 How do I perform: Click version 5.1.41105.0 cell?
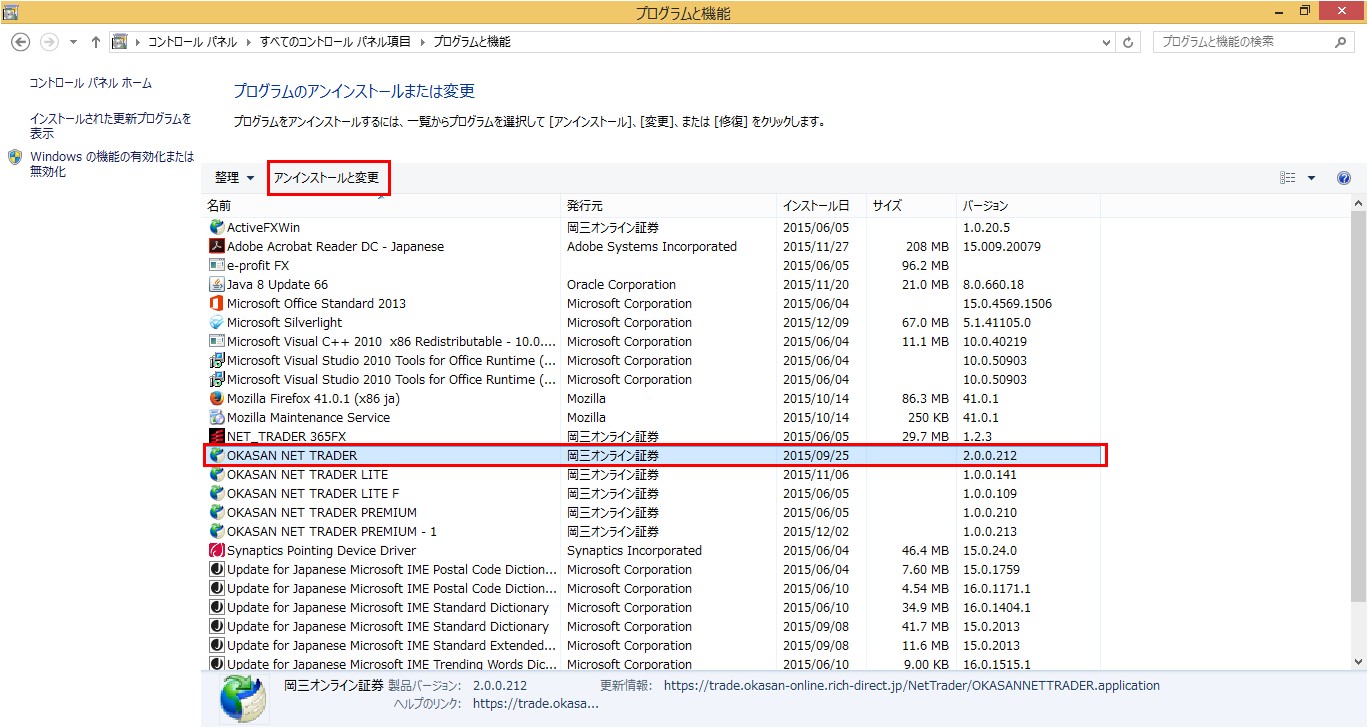coord(996,323)
